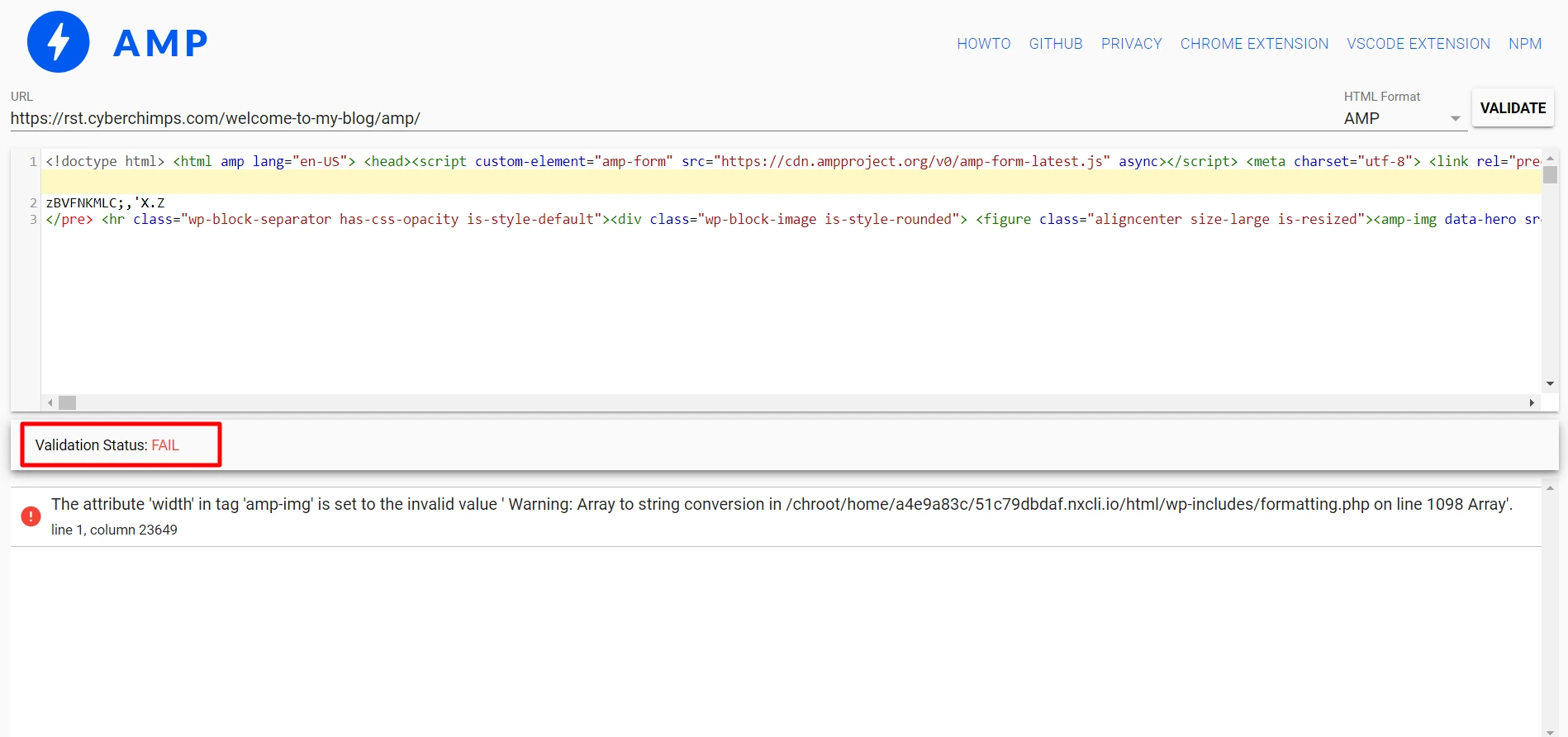Click line number 2 in the gutter
This screenshot has height=737, width=1568.
click(x=33, y=202)
